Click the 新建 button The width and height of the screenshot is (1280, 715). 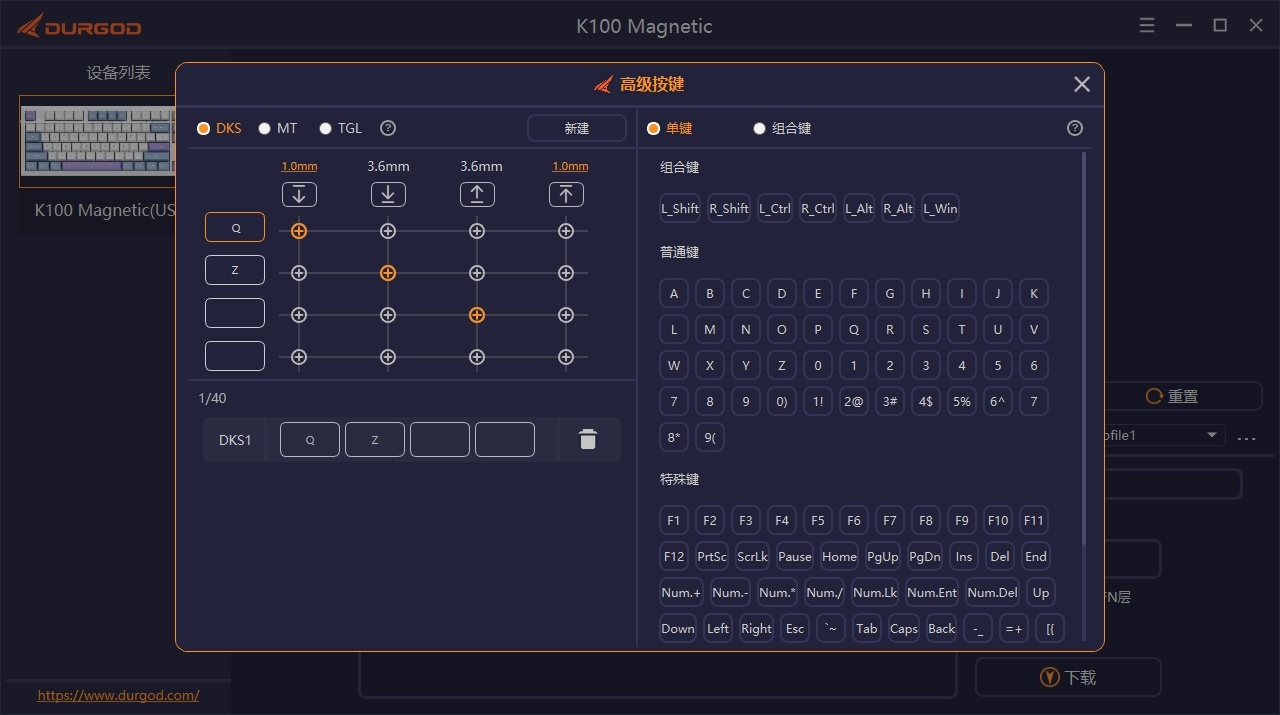pos(577,128)
